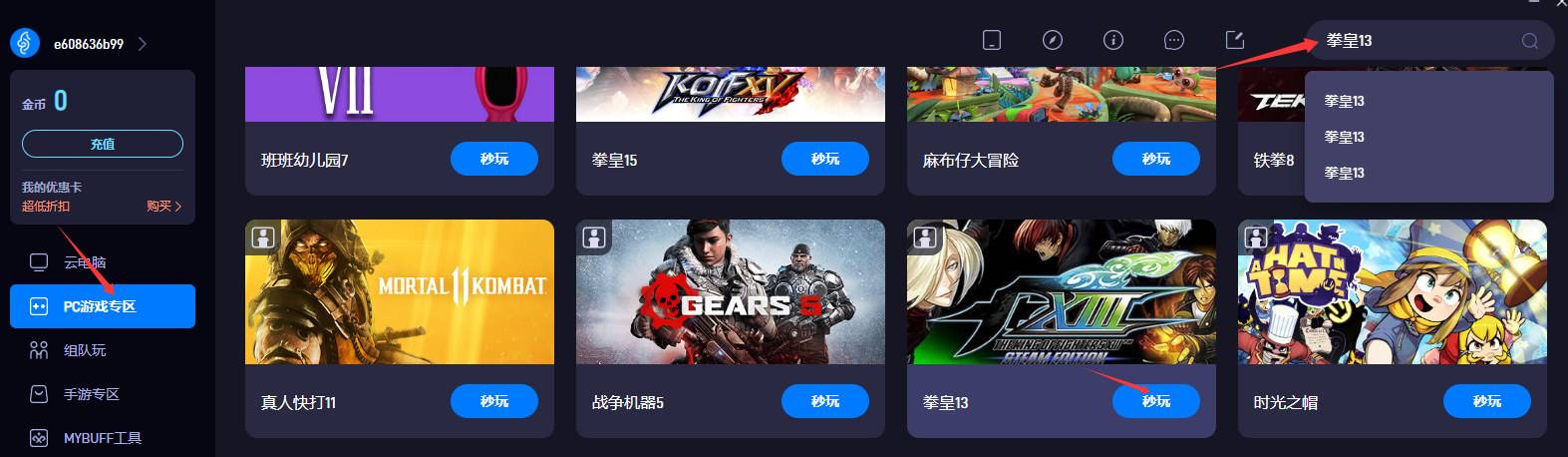Click the user avatar logo icon

click(24, 43)
